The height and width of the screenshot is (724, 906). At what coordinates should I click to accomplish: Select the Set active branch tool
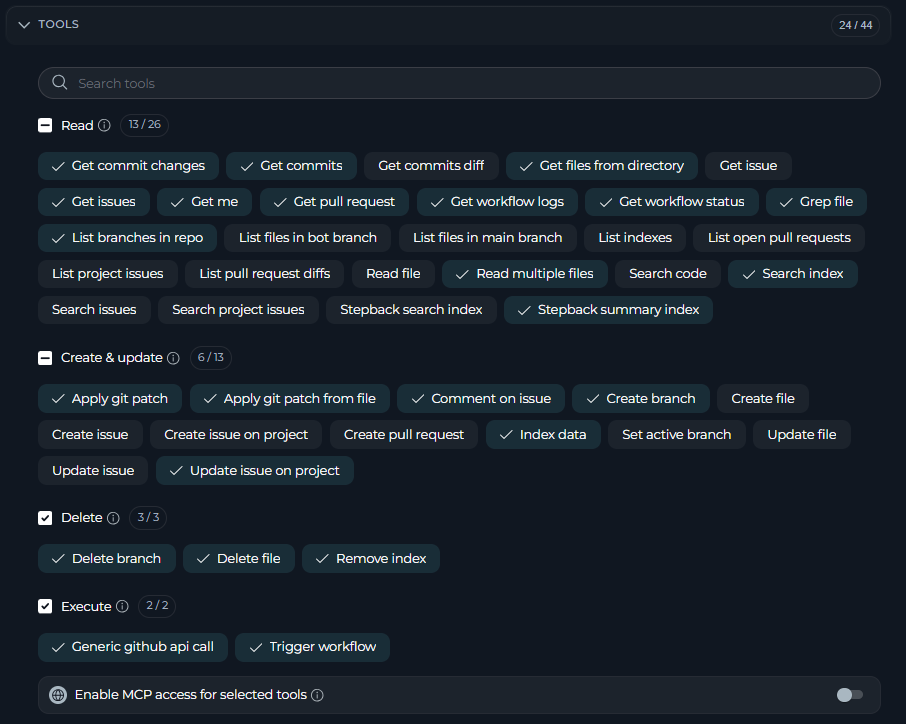(677, 435)
